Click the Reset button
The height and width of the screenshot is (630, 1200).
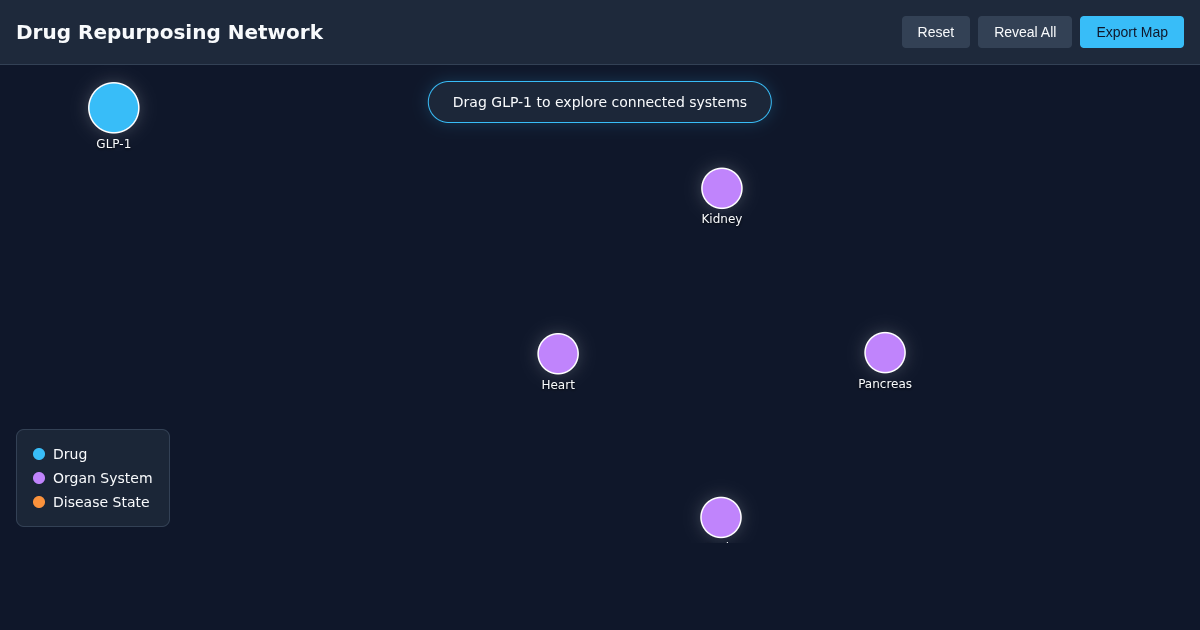pos(936,32)
